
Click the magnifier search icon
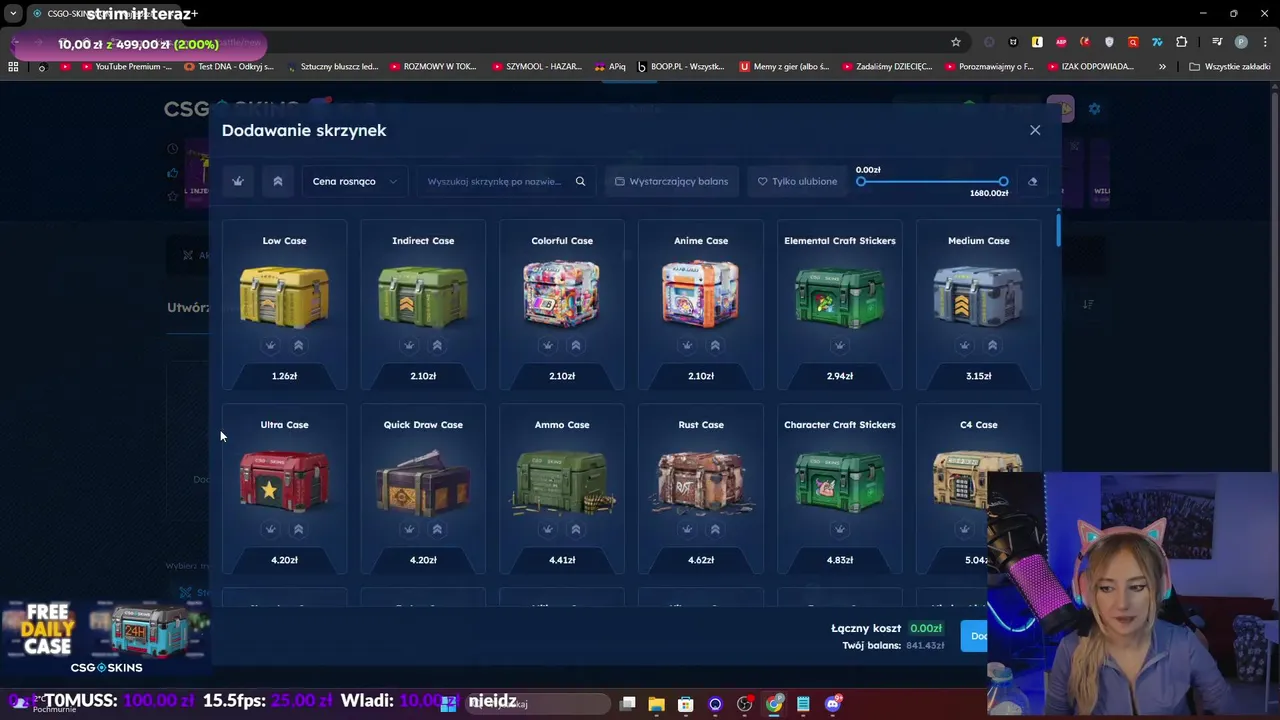coord(580,181)
